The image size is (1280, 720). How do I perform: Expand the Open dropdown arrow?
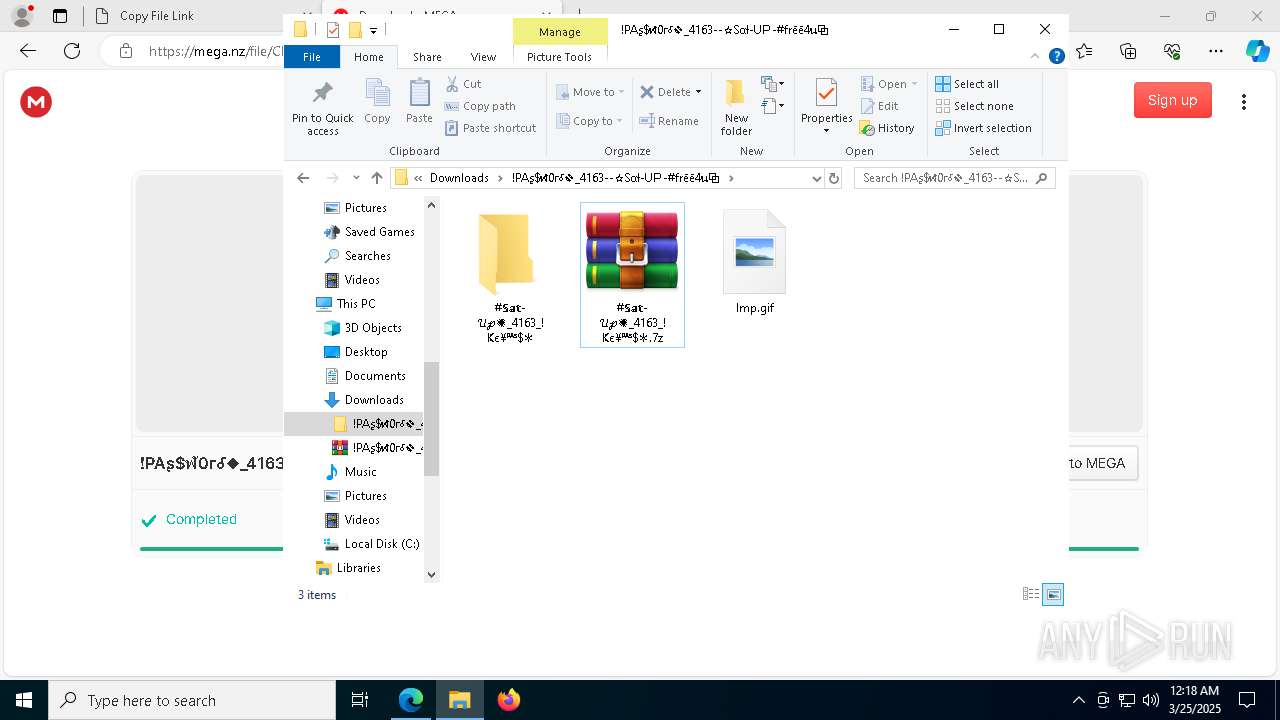point(914,84)
